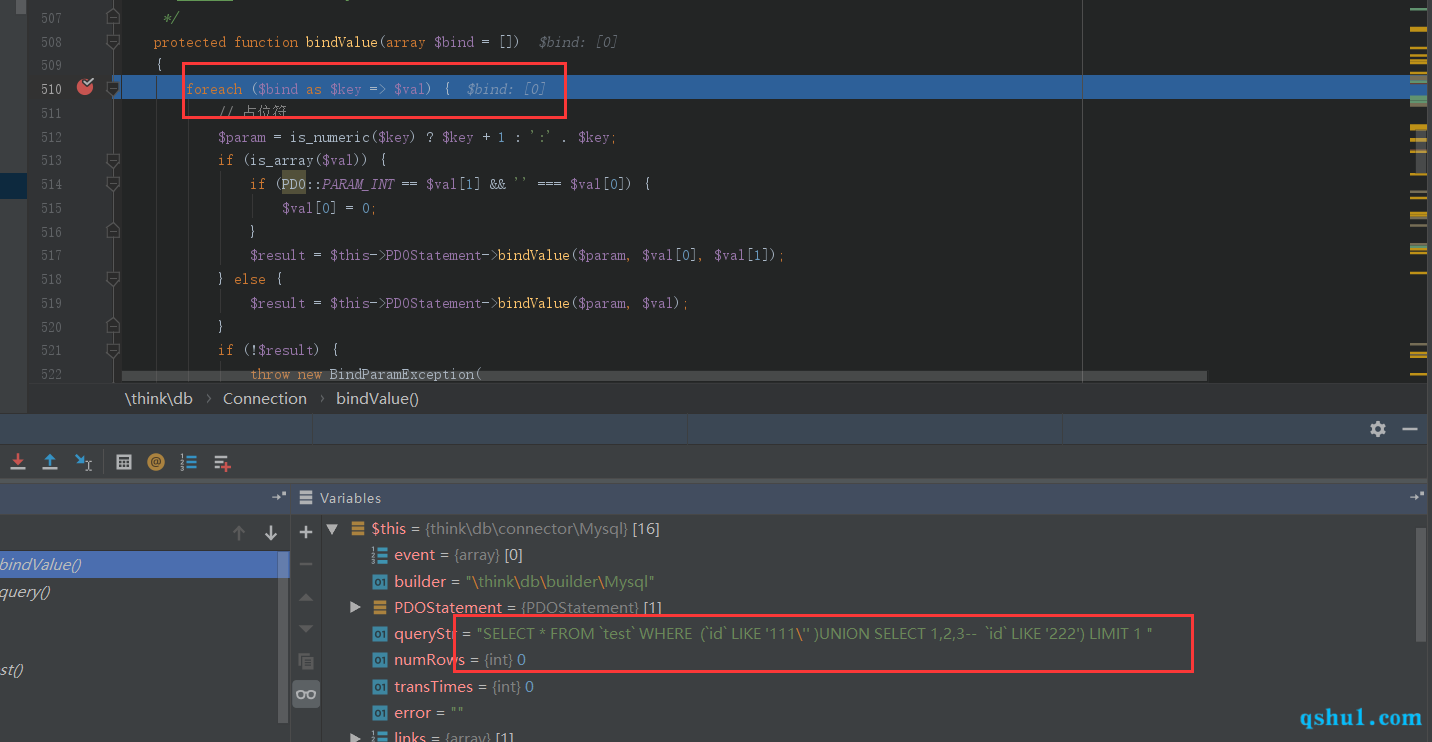
Task: Click the Variables panel title
Action: click(x=350, y=498)
